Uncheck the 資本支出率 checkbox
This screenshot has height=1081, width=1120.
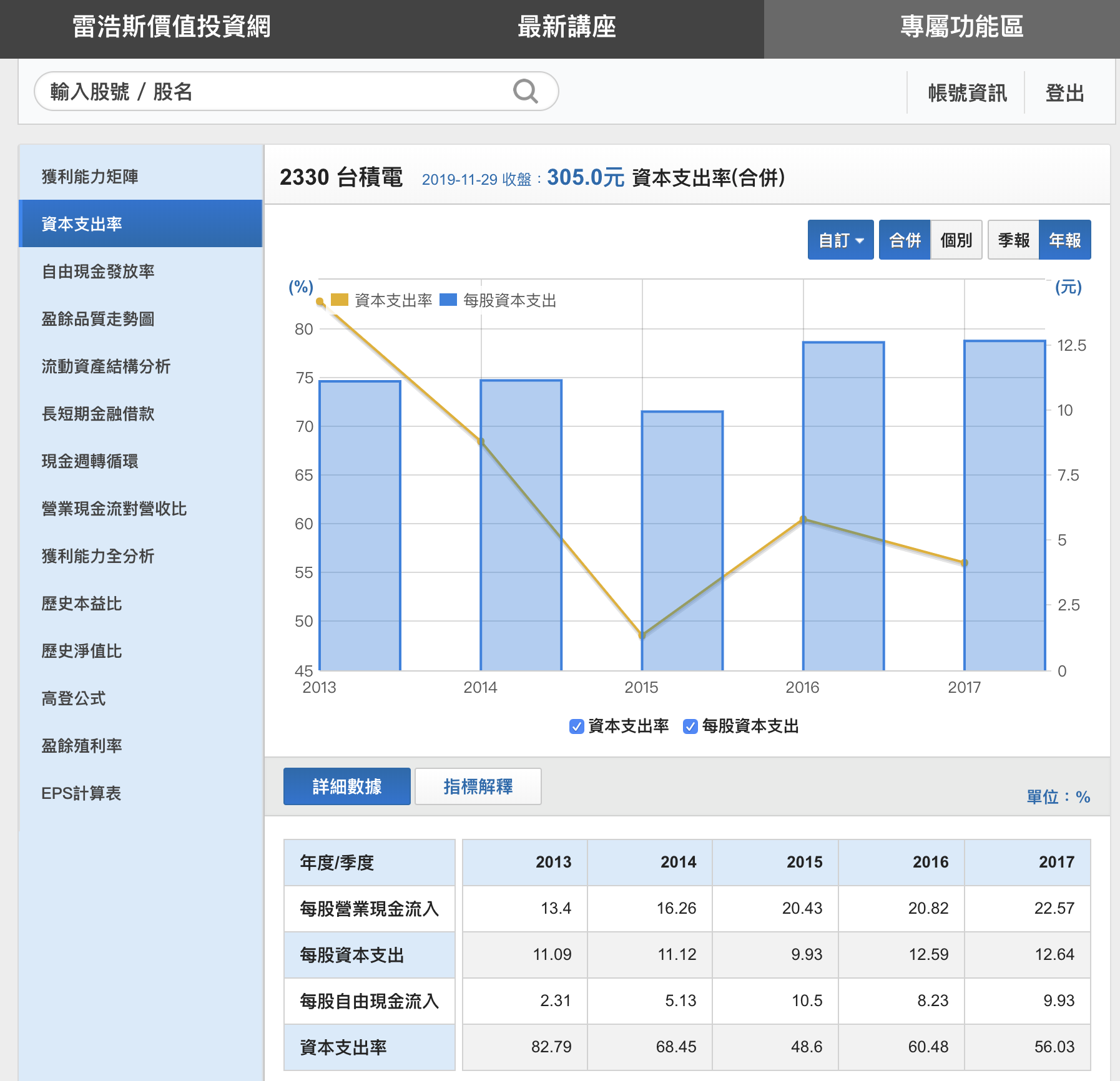click(x=576, y=726)
